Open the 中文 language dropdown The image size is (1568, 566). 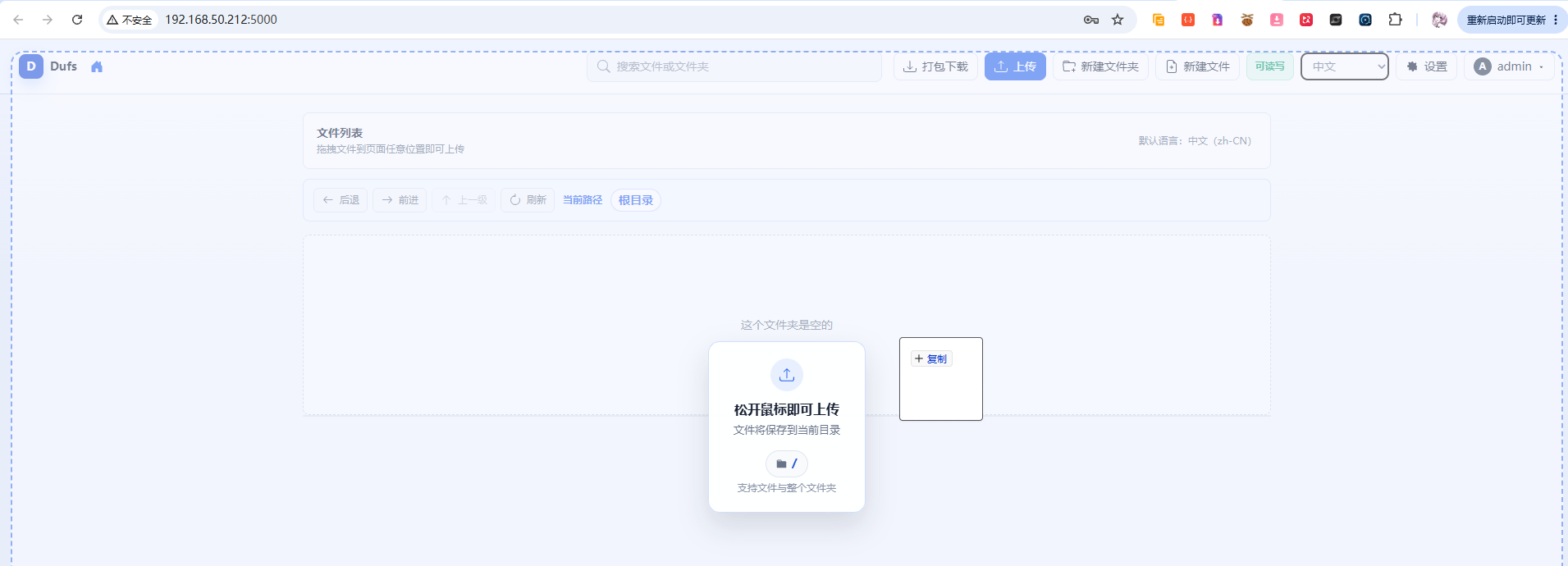pos(1344,66)
